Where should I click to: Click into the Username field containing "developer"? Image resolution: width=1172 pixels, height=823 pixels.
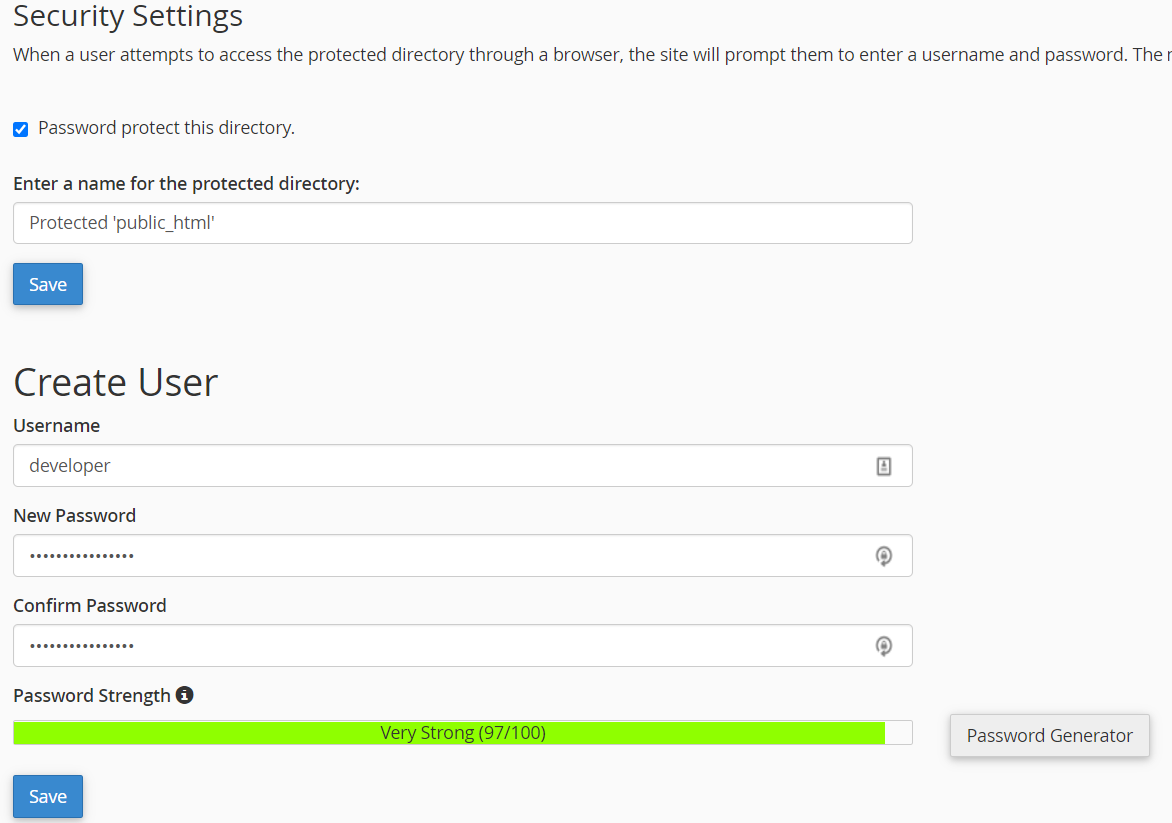point(440,466)
